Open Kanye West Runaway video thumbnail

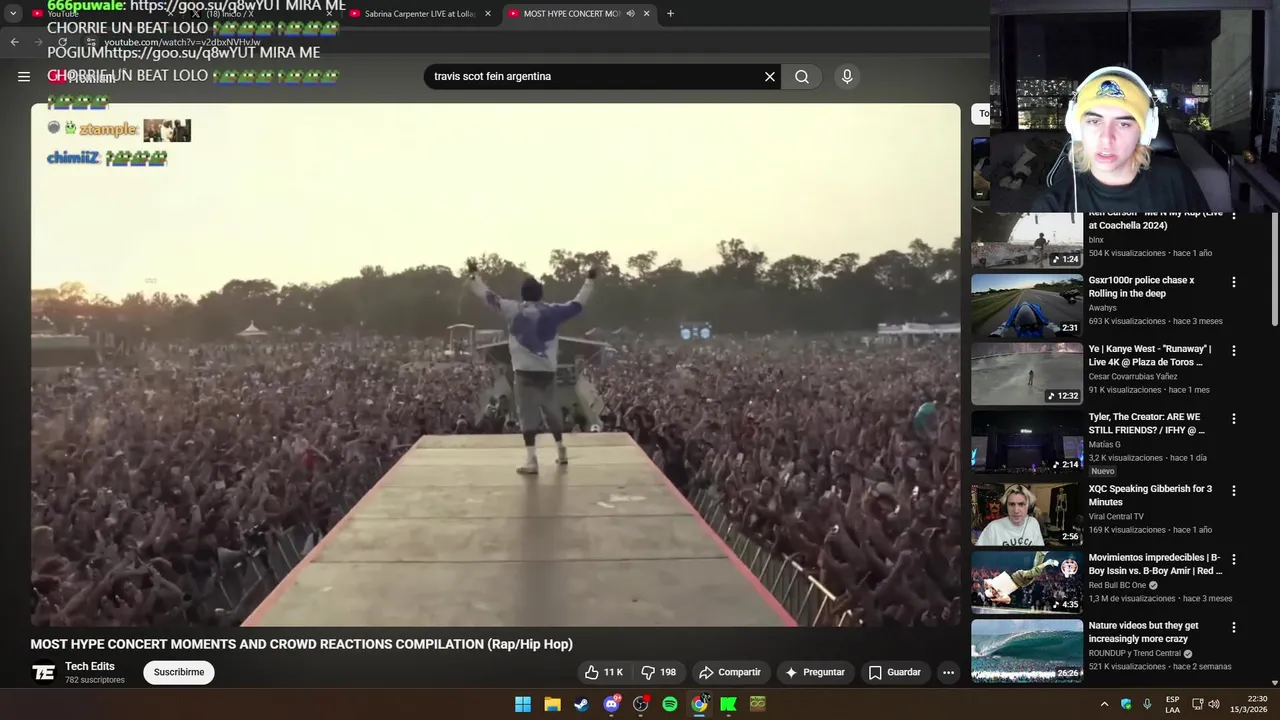click(x=1027, y=373)
